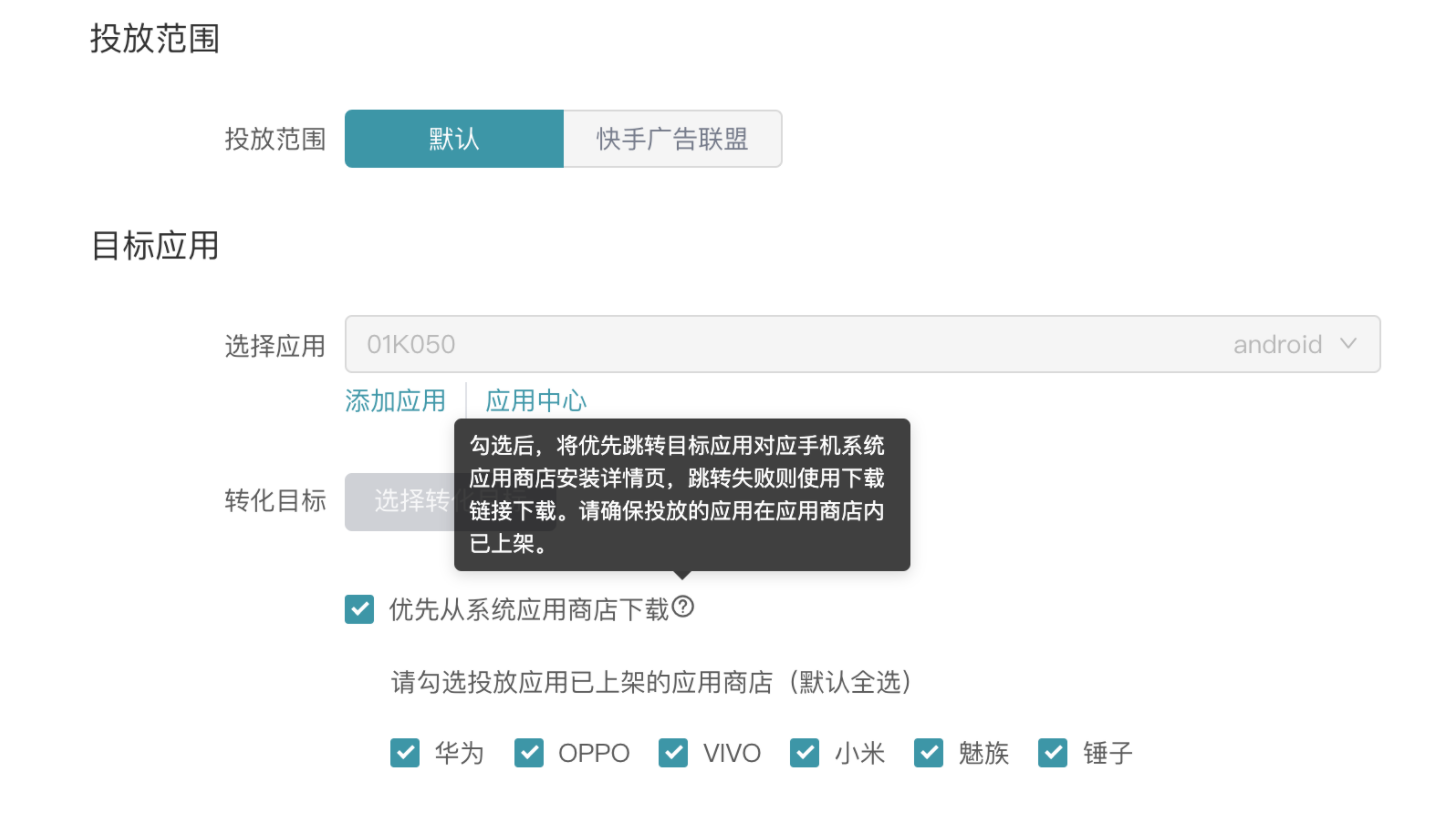Click the 转化目标 field label
This screenshot has width=1438, height=818.
[276, 501]
